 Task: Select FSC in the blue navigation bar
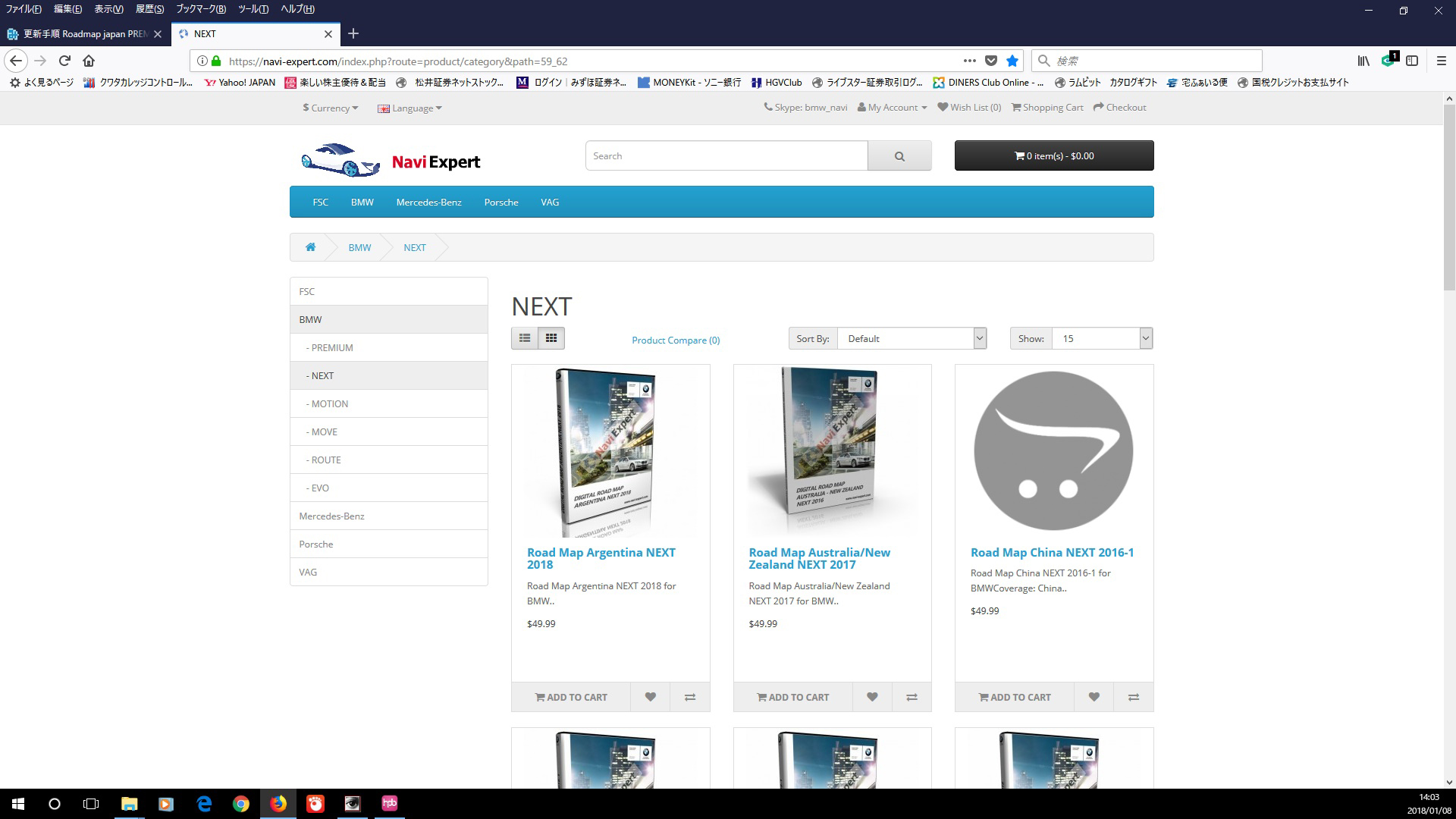pyautogui.click(x=320, y=202)
